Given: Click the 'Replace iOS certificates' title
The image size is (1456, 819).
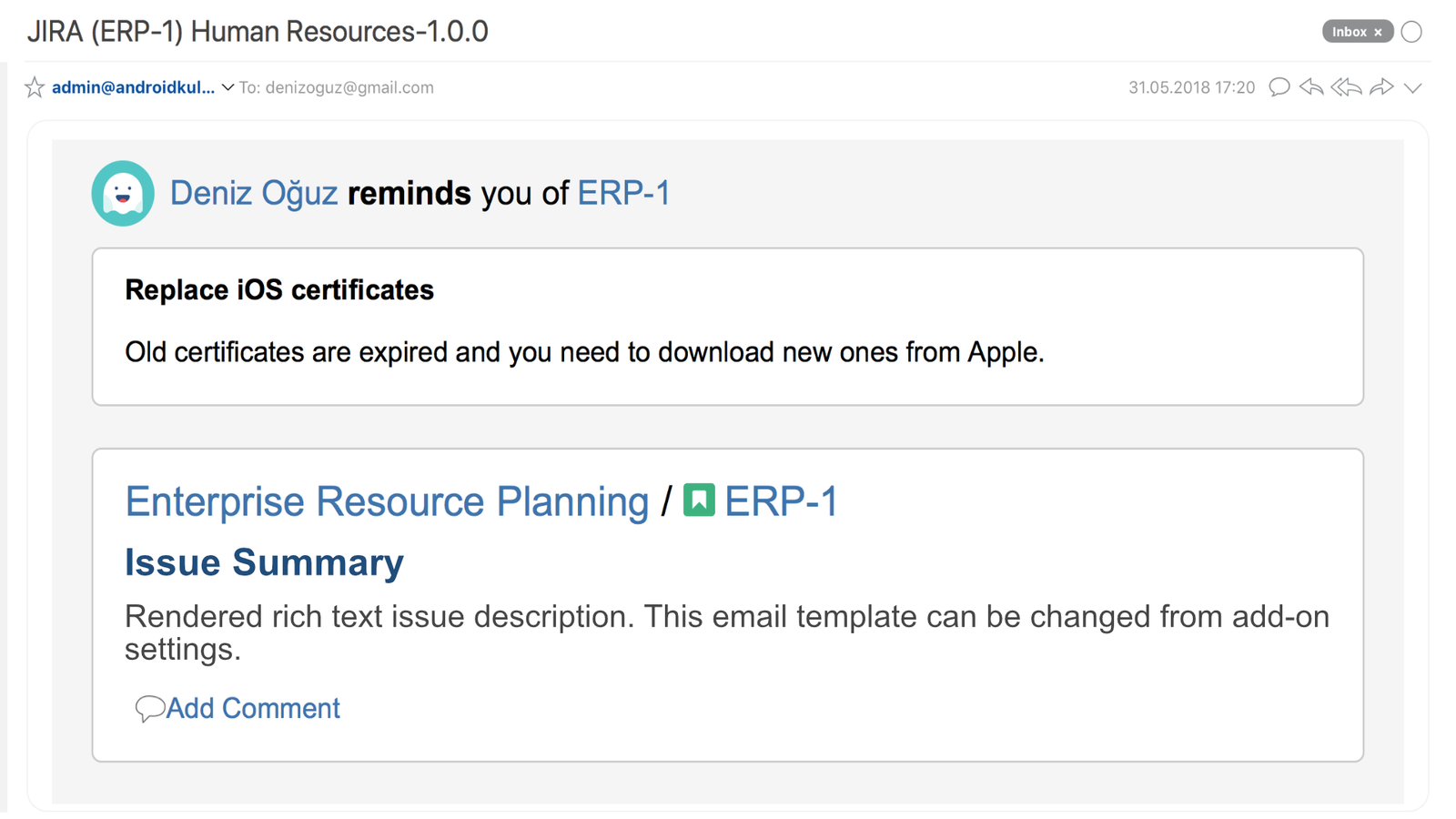Looking at the screenshot, I should click(279, 290).
